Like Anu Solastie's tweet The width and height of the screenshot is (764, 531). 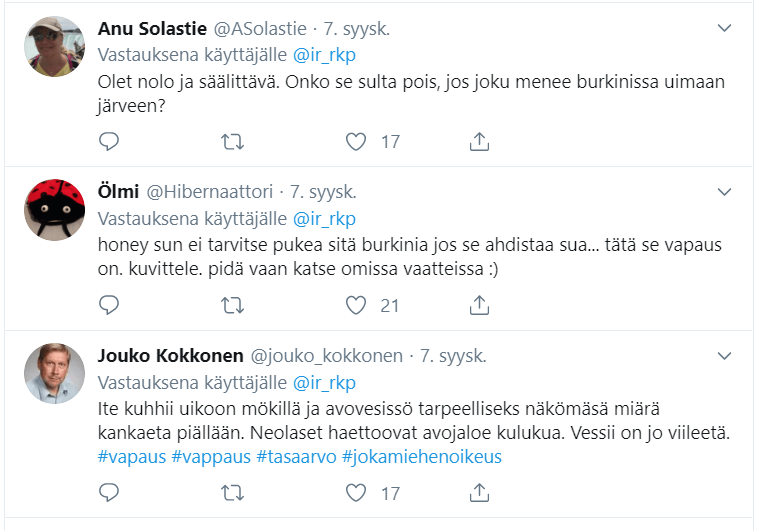point(355,142)
